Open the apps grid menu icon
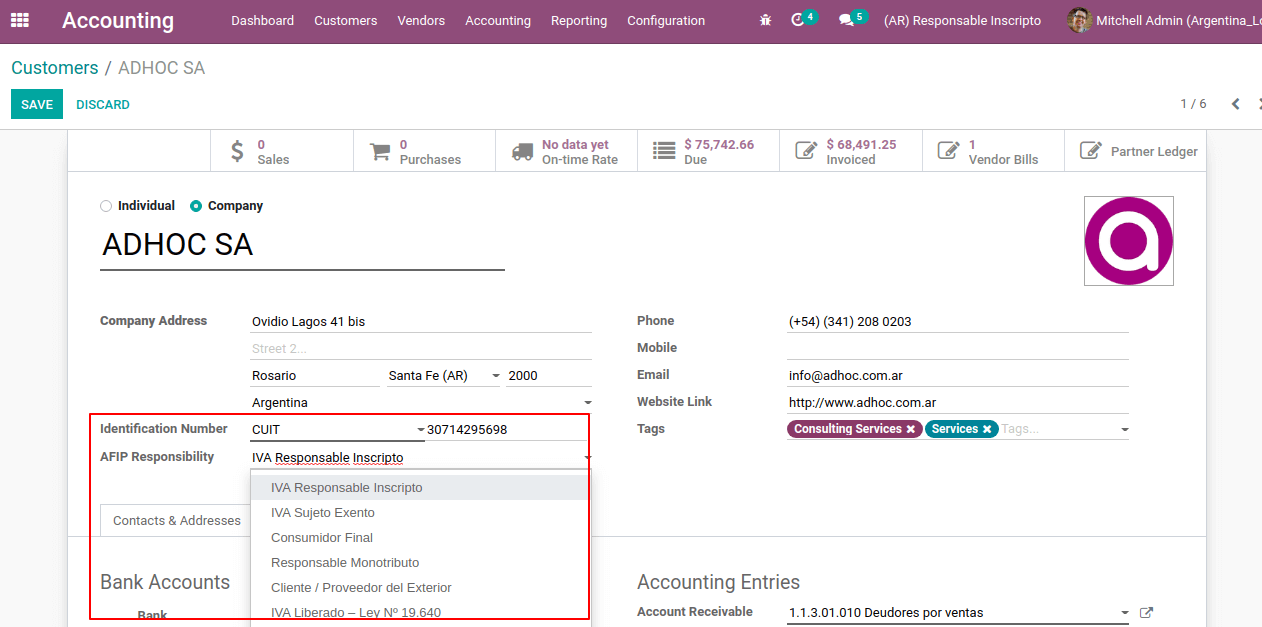 tap(20, 20)
